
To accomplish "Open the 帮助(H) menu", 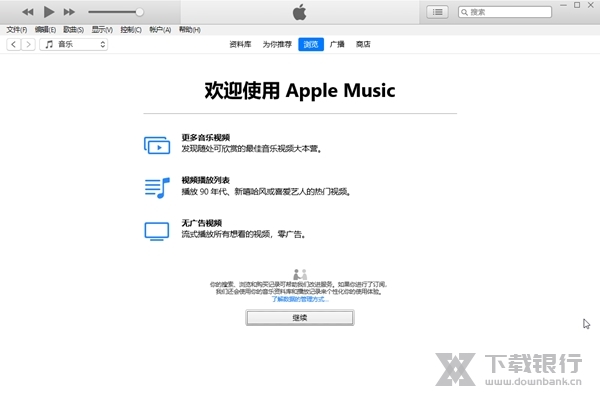I will [x=189, y=29].
